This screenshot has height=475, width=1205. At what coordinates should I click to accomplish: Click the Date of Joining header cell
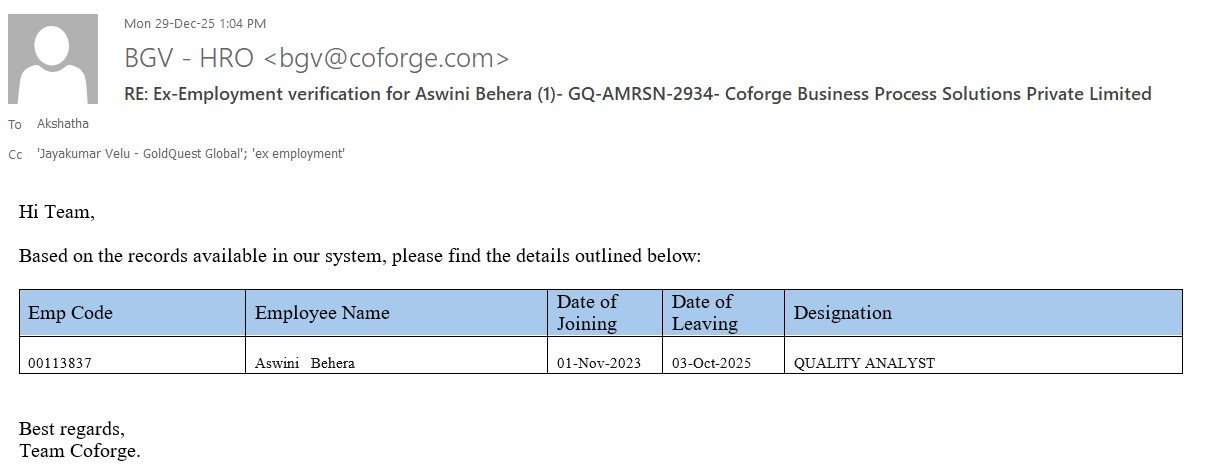point(588,312)
